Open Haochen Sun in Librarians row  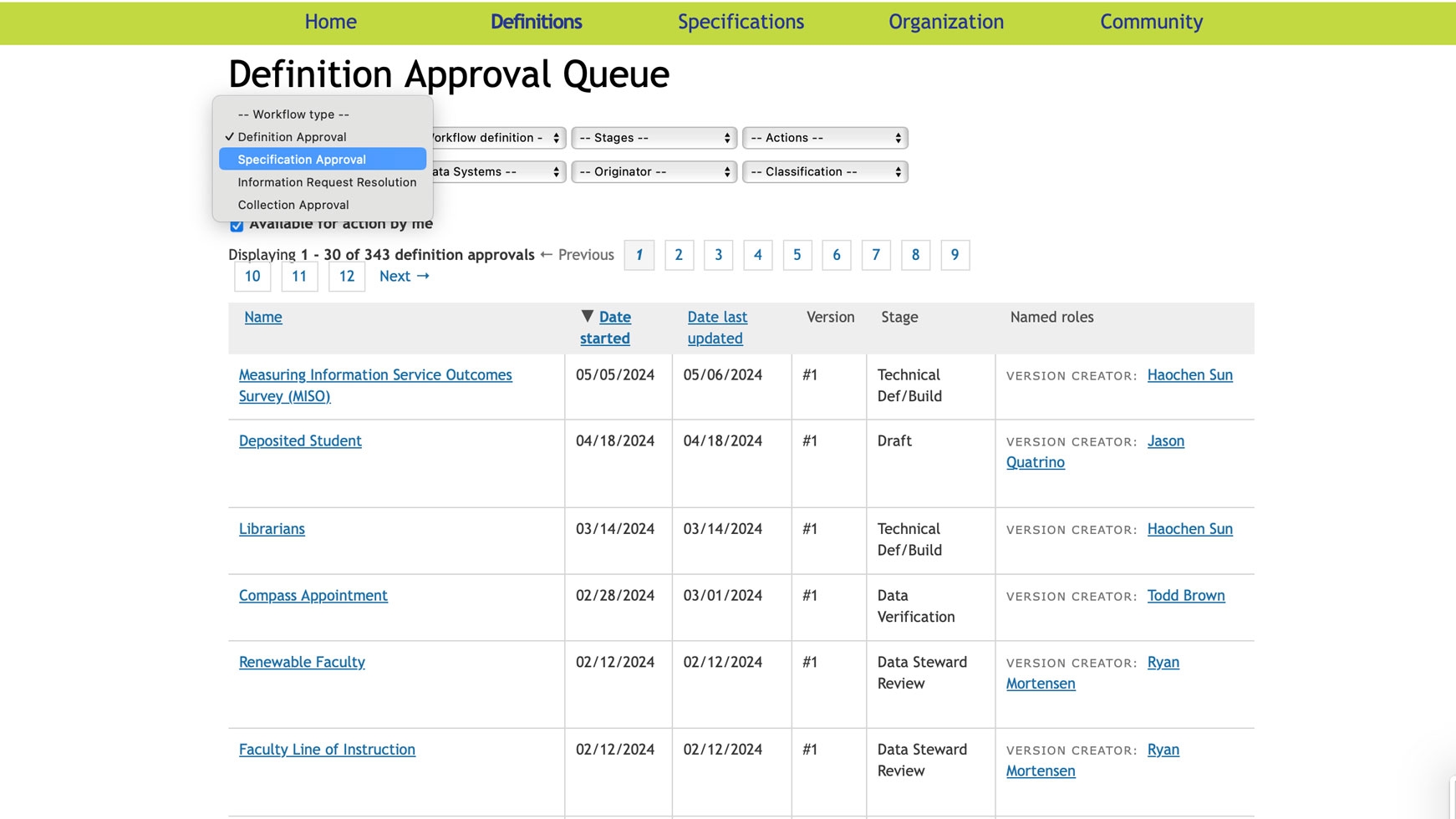click(x=1189, y=528)
